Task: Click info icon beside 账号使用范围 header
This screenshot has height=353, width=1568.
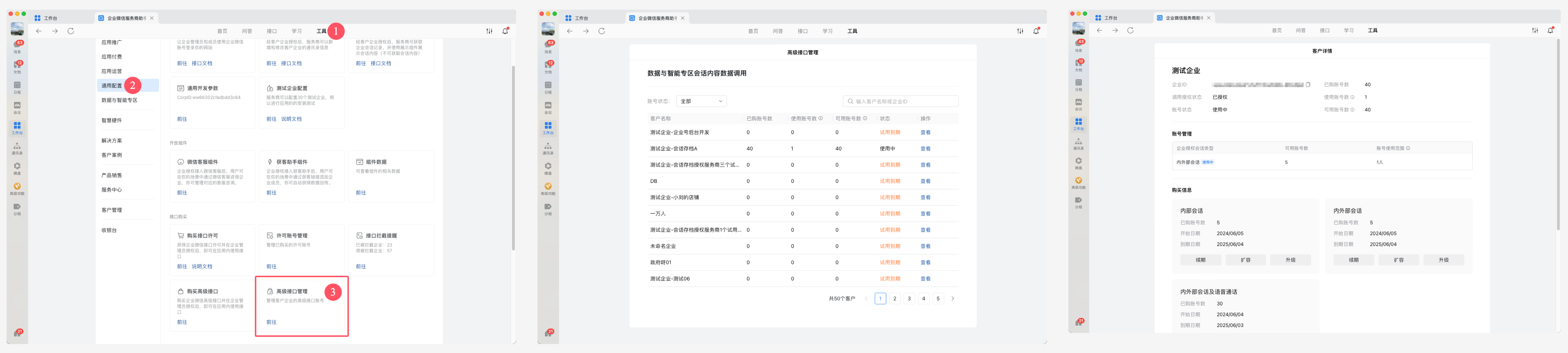Action: point(1408,148)
